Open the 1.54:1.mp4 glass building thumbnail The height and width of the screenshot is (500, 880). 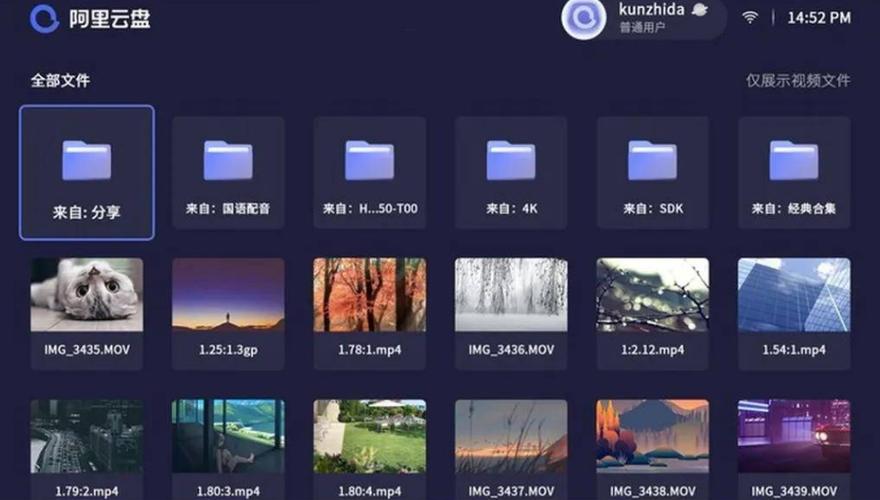coord(794,295)
